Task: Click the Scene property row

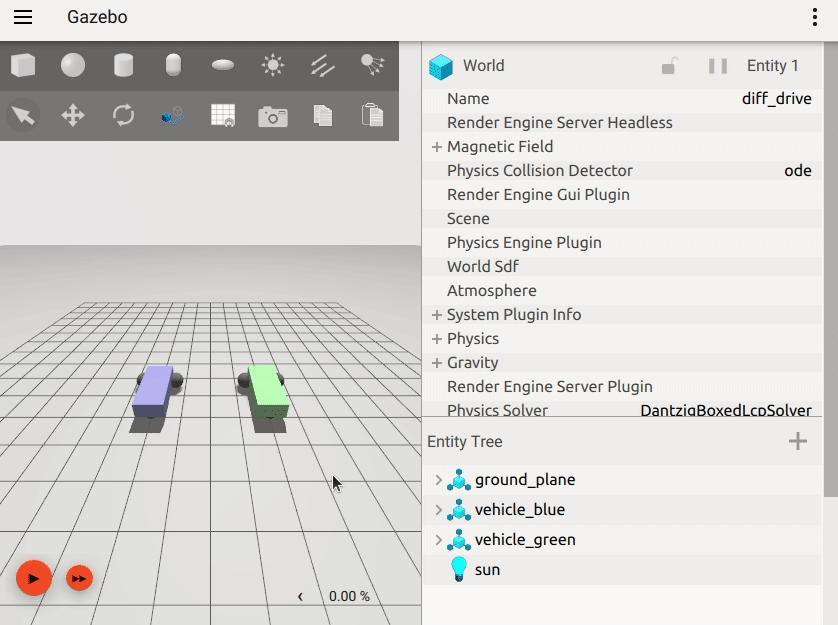Action: pyautogui.click(x=623, y=219)
